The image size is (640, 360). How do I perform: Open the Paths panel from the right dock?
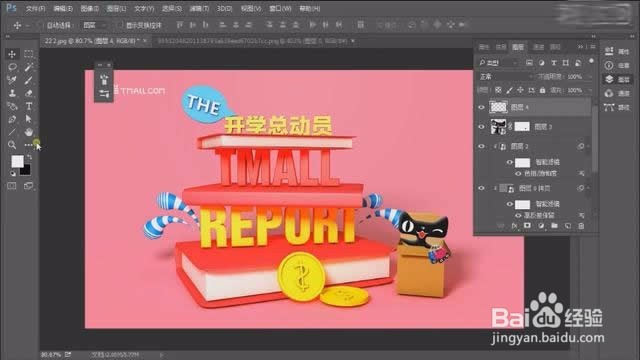pyautogui.click(x=617, y=107)
